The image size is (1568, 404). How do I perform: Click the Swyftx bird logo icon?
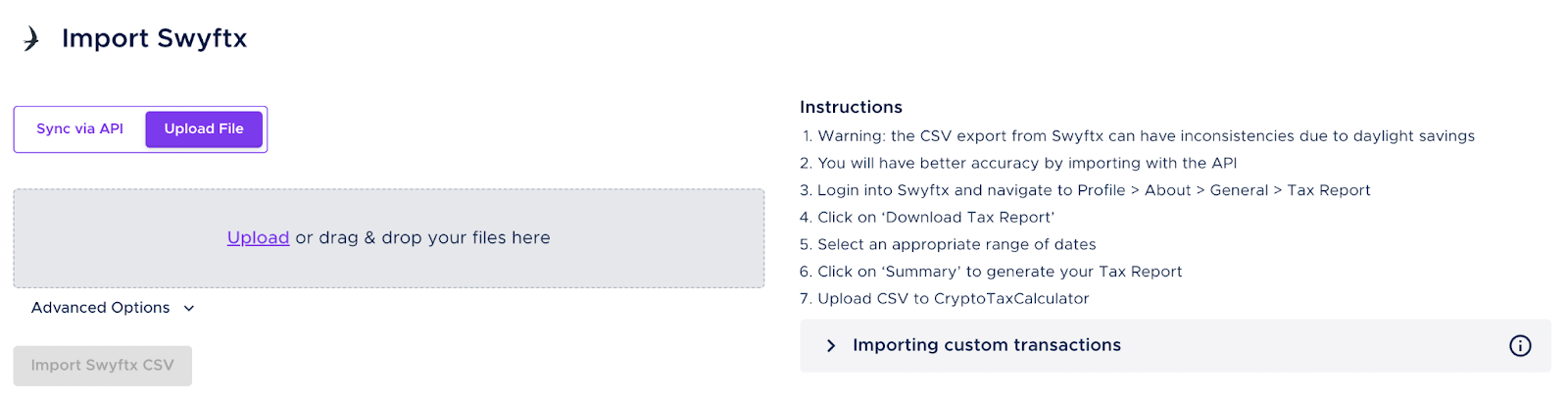(31, 38)
